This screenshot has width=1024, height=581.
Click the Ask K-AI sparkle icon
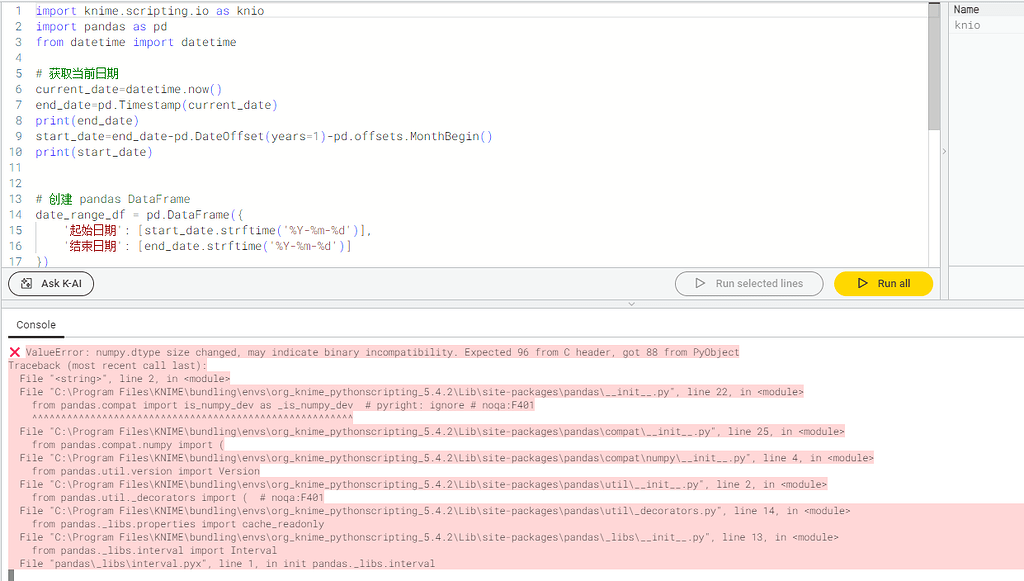click(x=27, y=284)
